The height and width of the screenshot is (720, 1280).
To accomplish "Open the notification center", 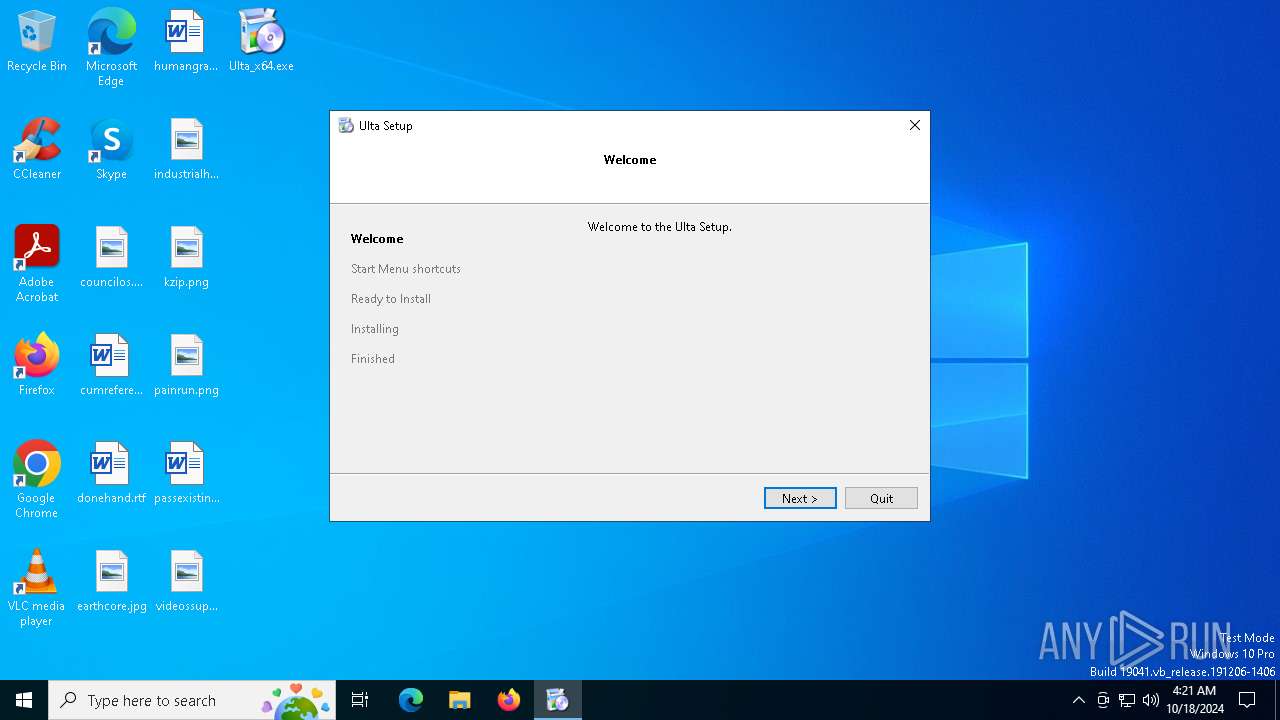I will click(x=1247, y=700).
